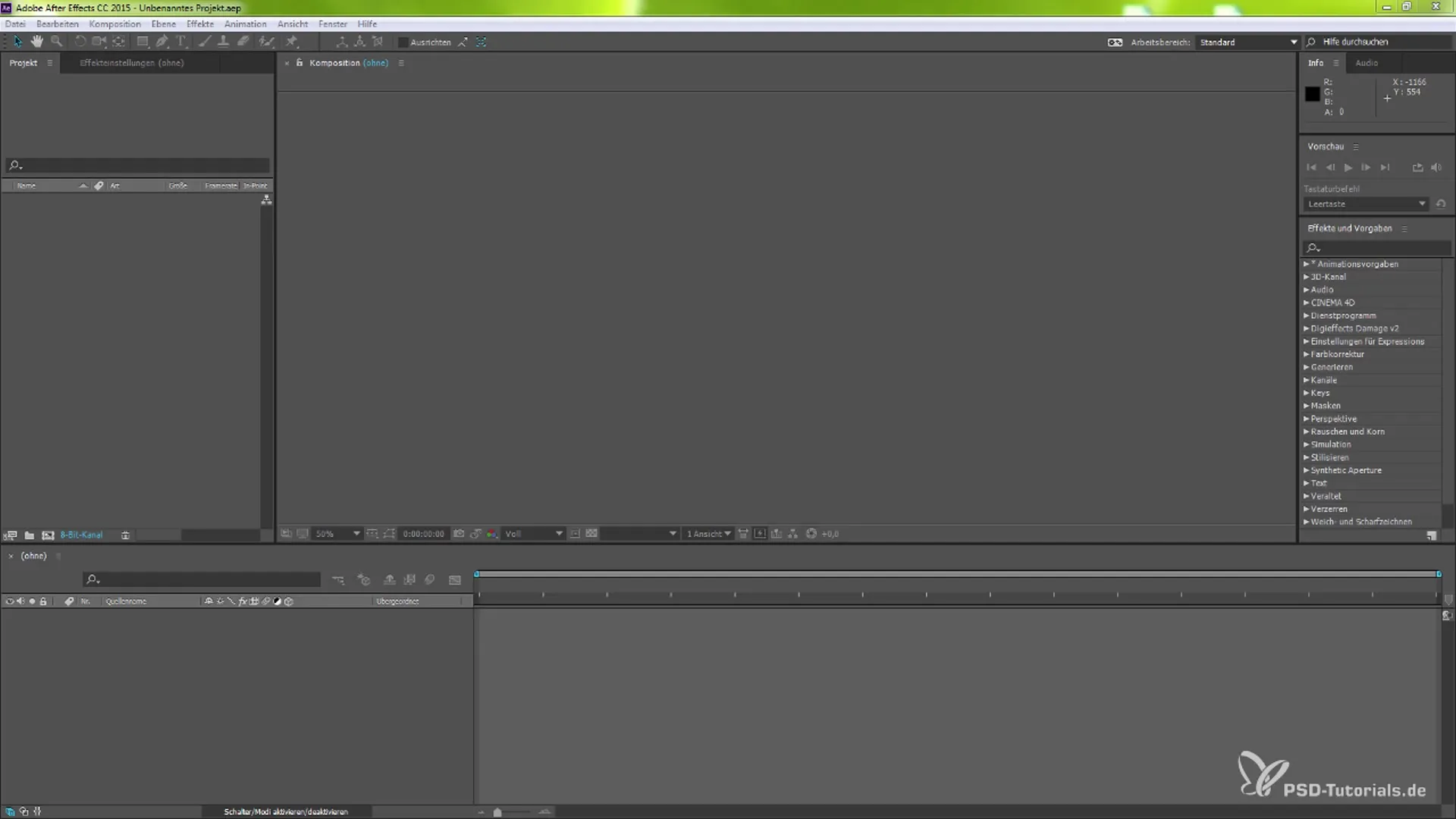Select the Clone Stamp tool
1456x819 pixels.
[x=223, y=42]
